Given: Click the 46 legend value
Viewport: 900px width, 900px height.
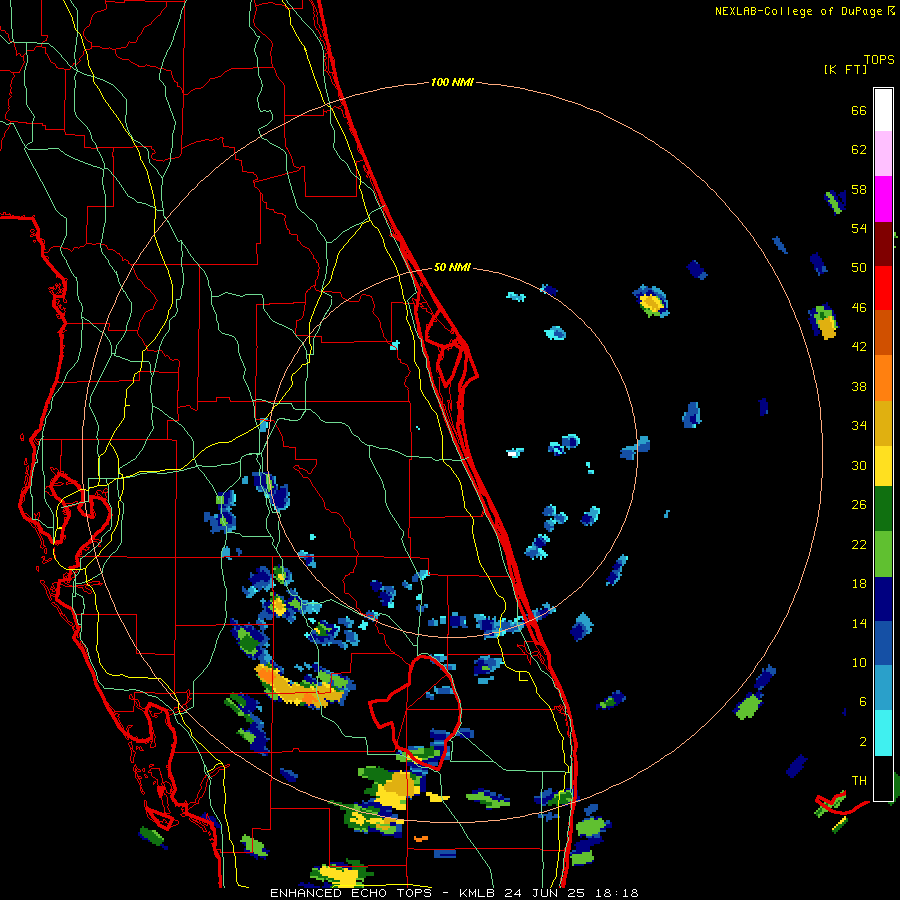Looking at the screenshot, I should point(859,308).
